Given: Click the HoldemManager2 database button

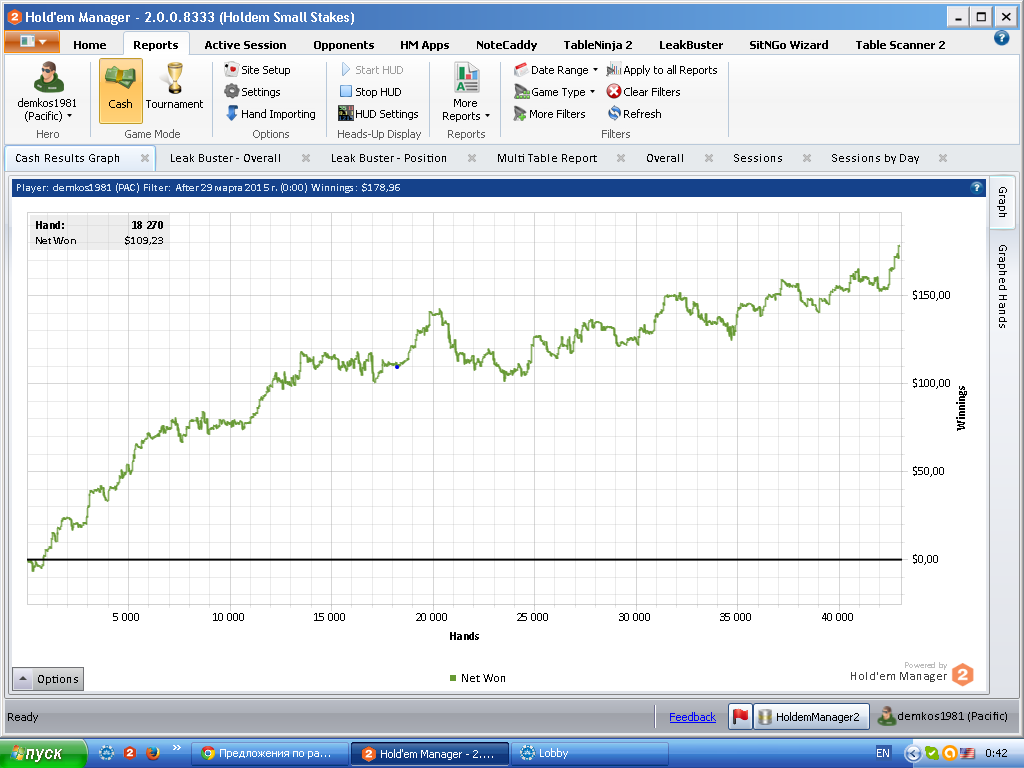Looking at the screenshot, I should (812, 716).
